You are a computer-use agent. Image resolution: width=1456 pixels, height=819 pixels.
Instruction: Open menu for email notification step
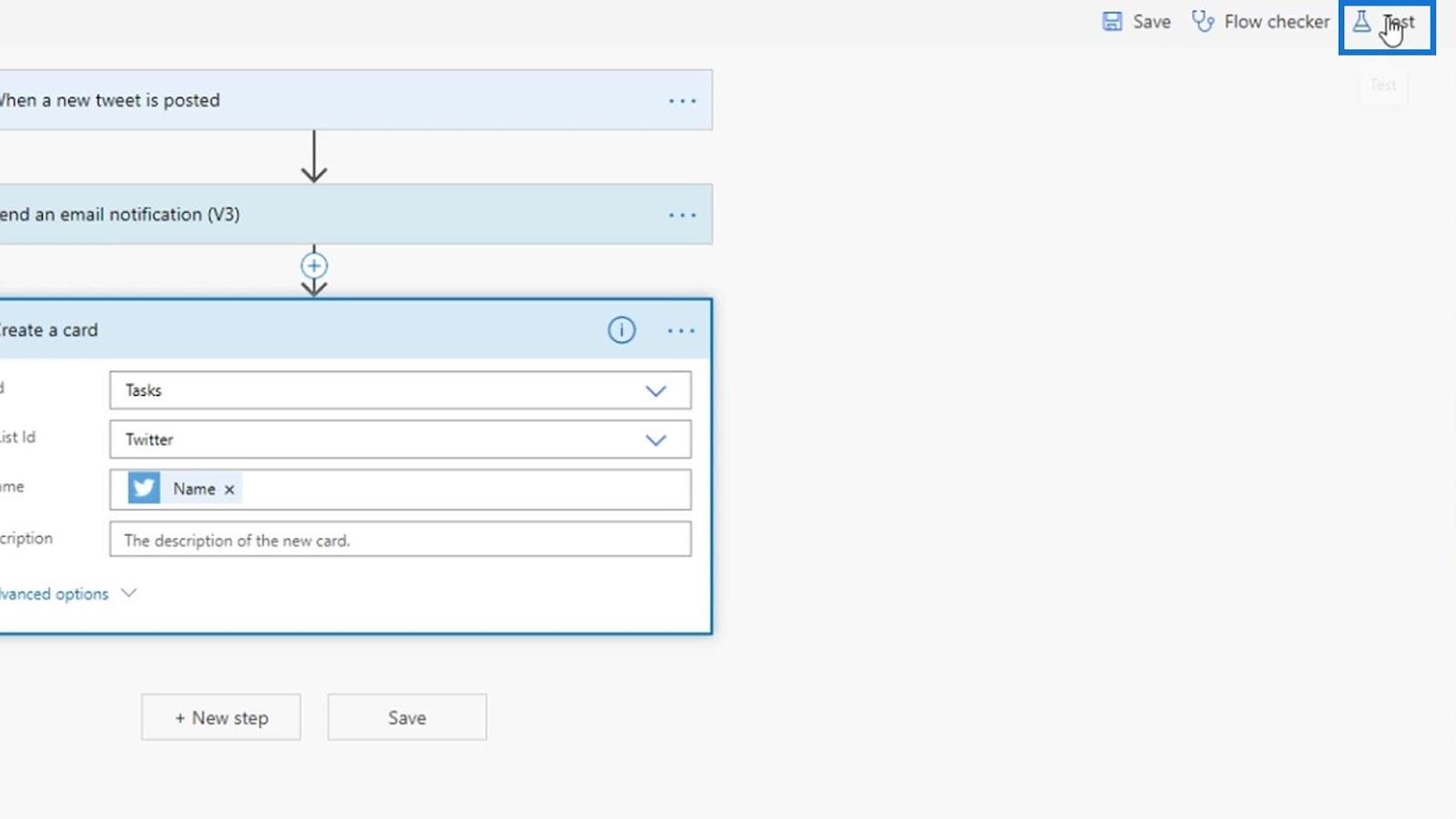[682, 216]
